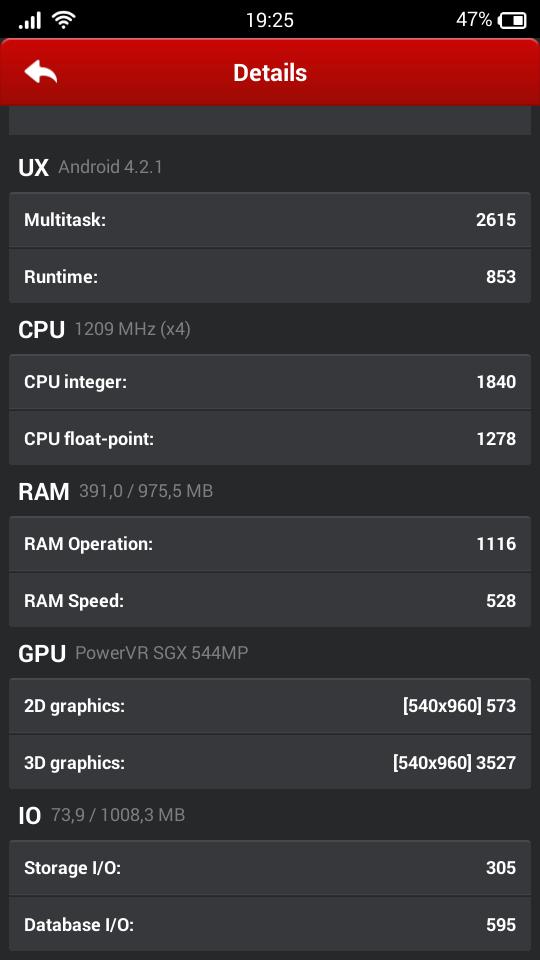Select the RAM Operation row
Viewport: 540px width, 960px height.
[x=270, y=544]
